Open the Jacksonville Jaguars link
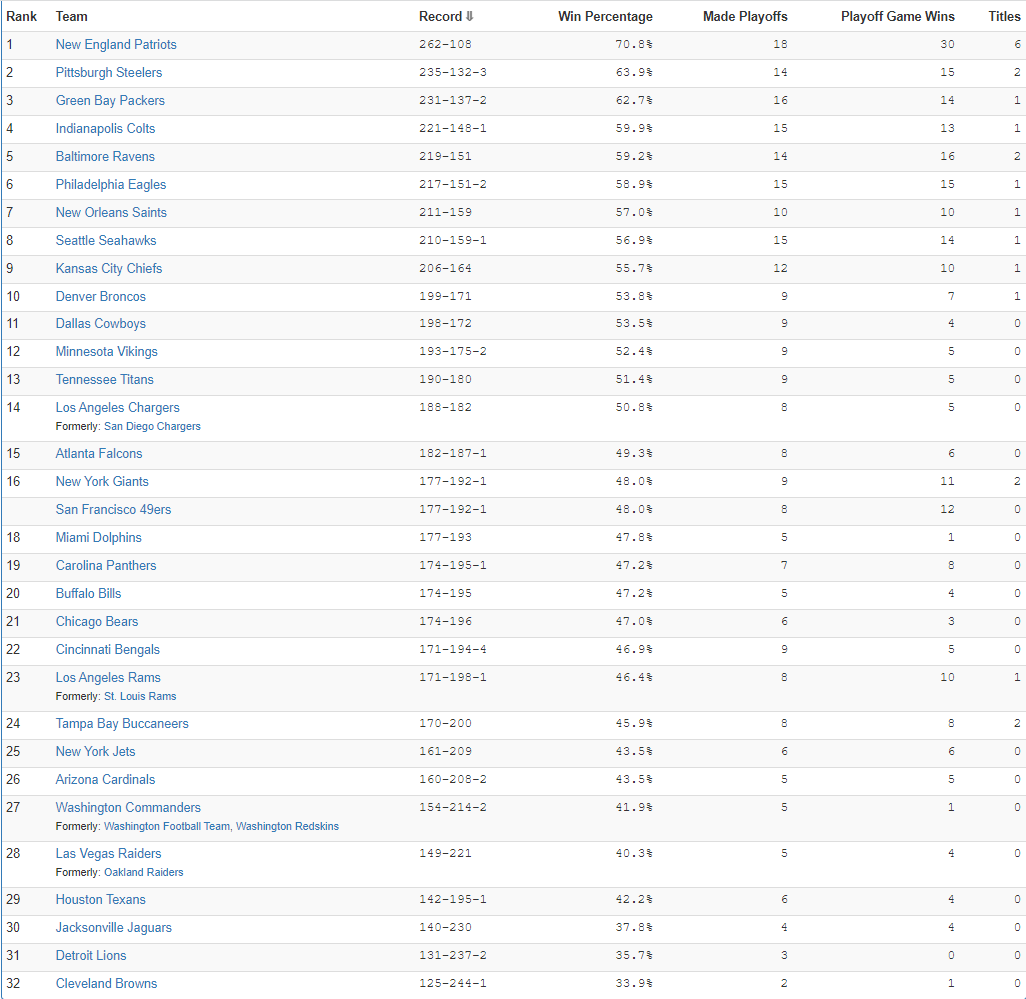This screenshot has height=999, width=1026. click(114, 928)
